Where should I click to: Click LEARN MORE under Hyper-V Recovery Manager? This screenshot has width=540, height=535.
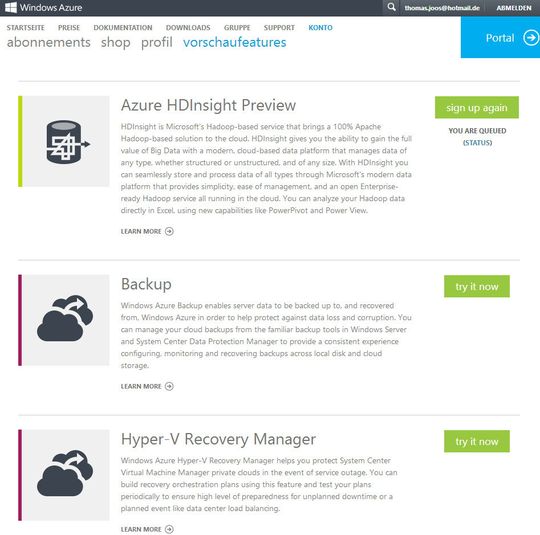[141, 529]
